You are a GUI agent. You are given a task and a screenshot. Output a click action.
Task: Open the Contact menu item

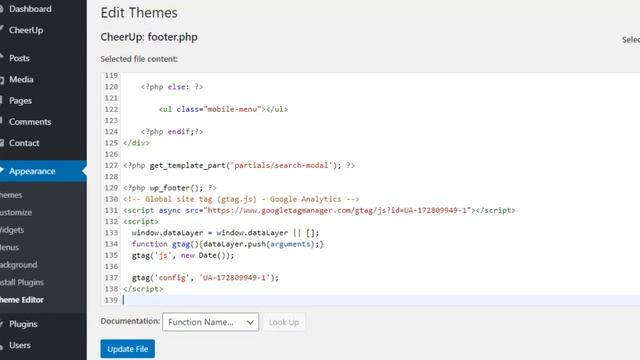24,143
